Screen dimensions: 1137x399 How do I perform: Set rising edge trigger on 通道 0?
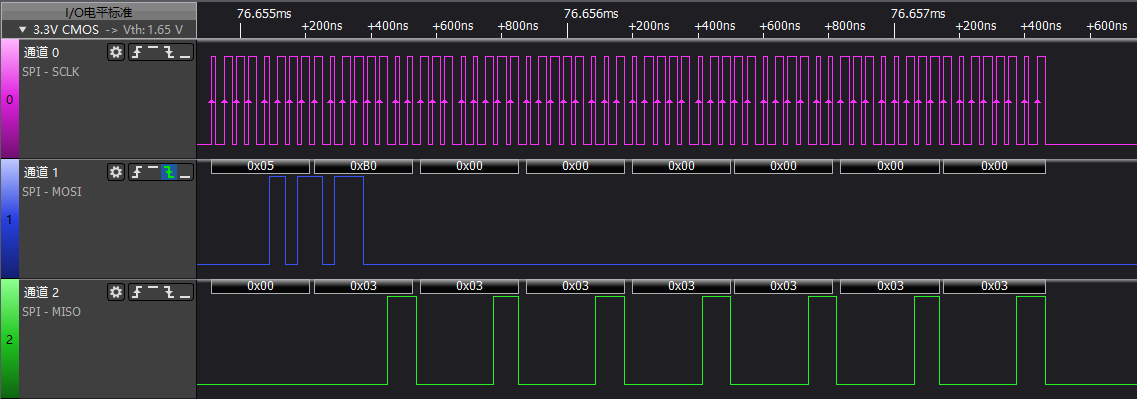pyautogui.click(x=136, y=52)
